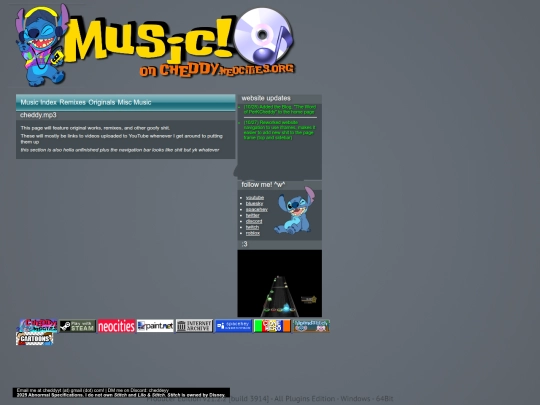The height and width of the screenshot is (405, 540).
Task: Click the ':3' section heading
Action: pyautogui.click(x=244, y=244)
